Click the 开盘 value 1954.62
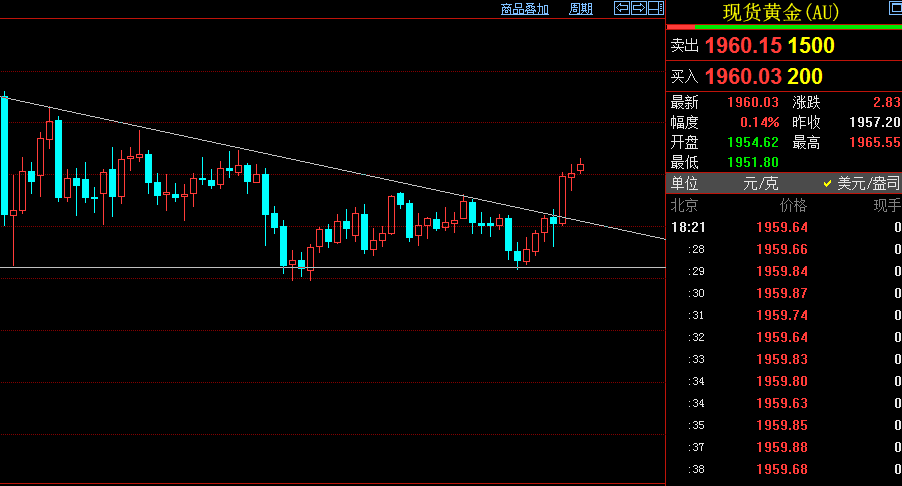Viewport: 902px width, 486px height. tap(752, 142)
